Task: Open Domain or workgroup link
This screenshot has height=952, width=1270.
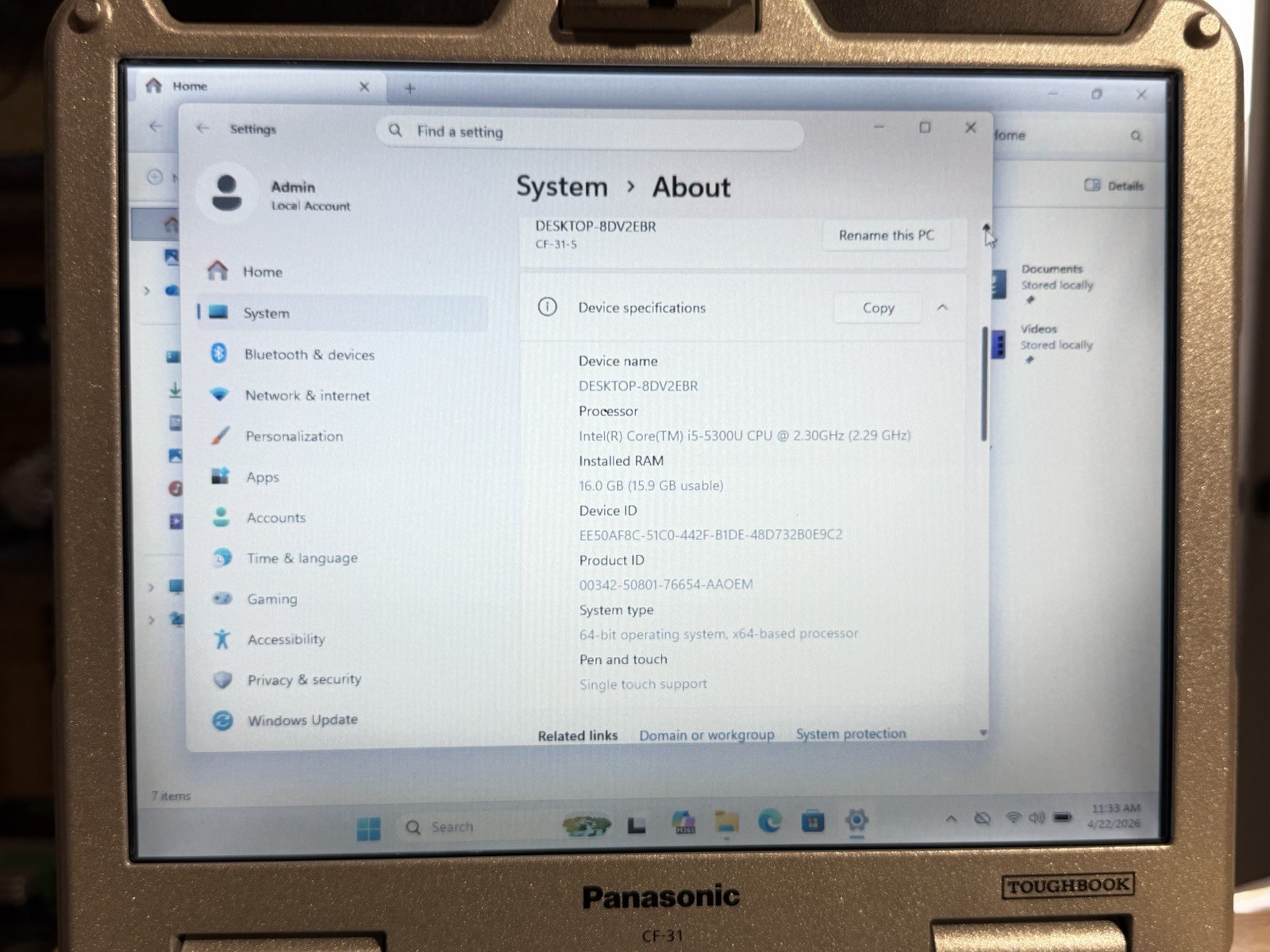Action: 706,735
